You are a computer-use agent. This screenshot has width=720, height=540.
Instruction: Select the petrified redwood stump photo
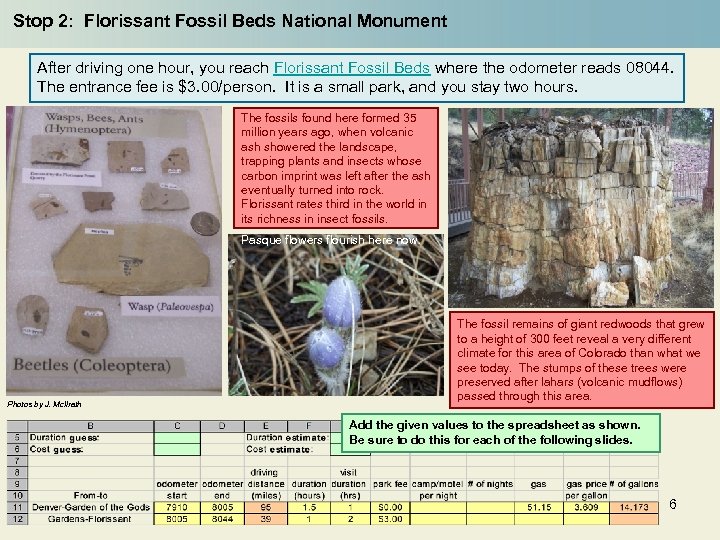(x=581, y=208)
